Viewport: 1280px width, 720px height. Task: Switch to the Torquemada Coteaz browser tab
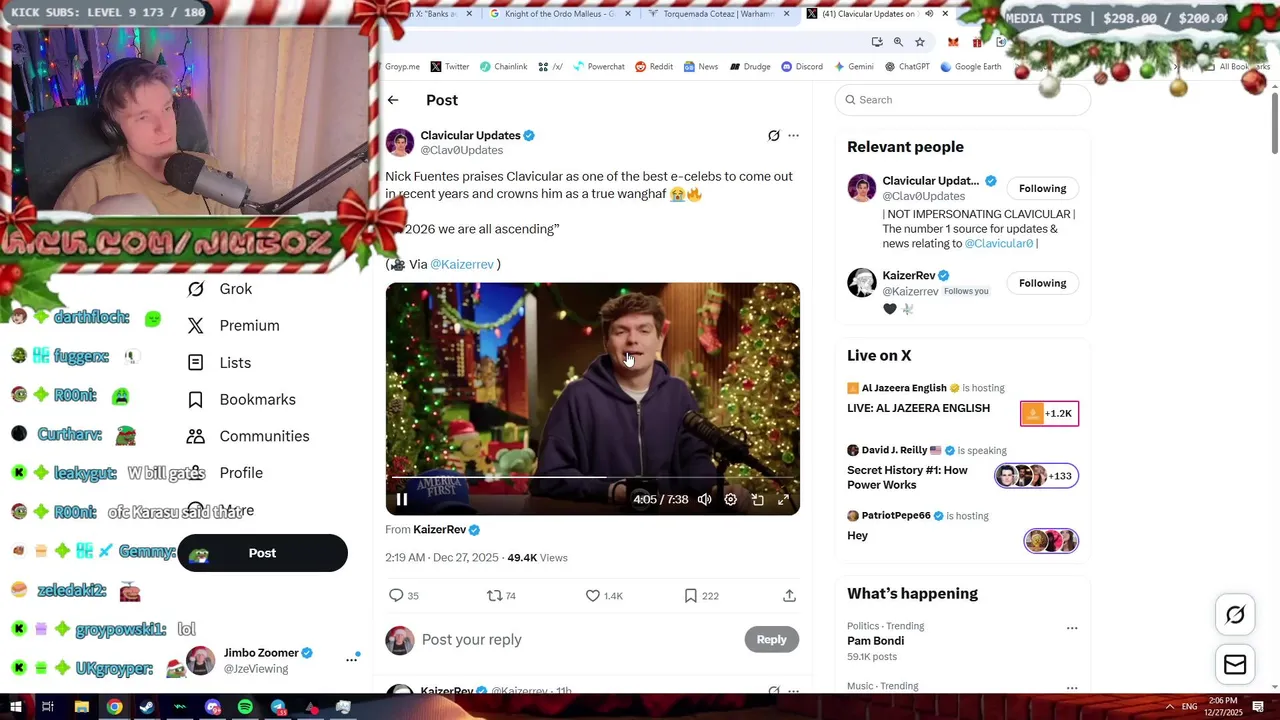718,14
